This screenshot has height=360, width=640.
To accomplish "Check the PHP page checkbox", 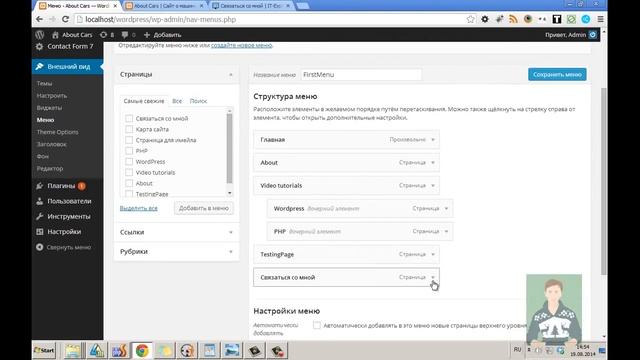I will pyautogui.click(x=129, y=151).
